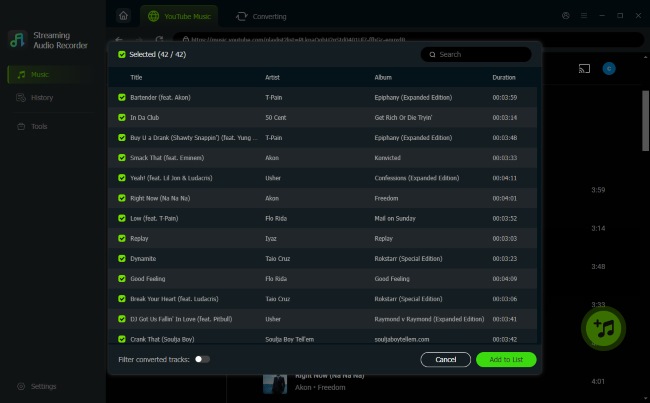Uncheck the Crank That (Soulja Boy) track
This screenshot has width=650, height=403.
[x=121, y=339]
